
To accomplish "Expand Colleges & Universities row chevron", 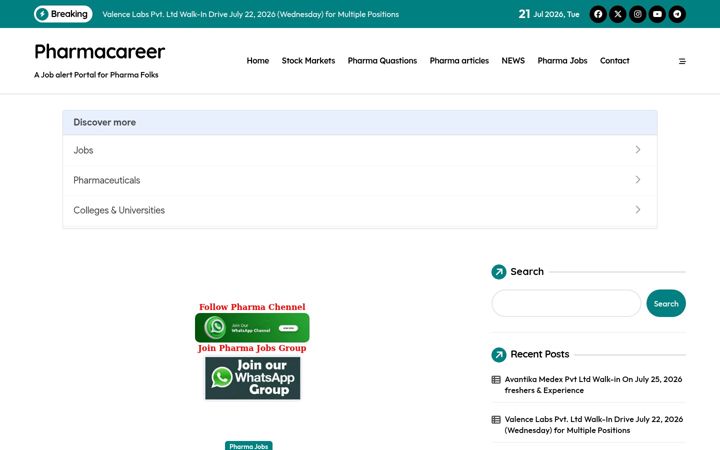I will 638,209.
